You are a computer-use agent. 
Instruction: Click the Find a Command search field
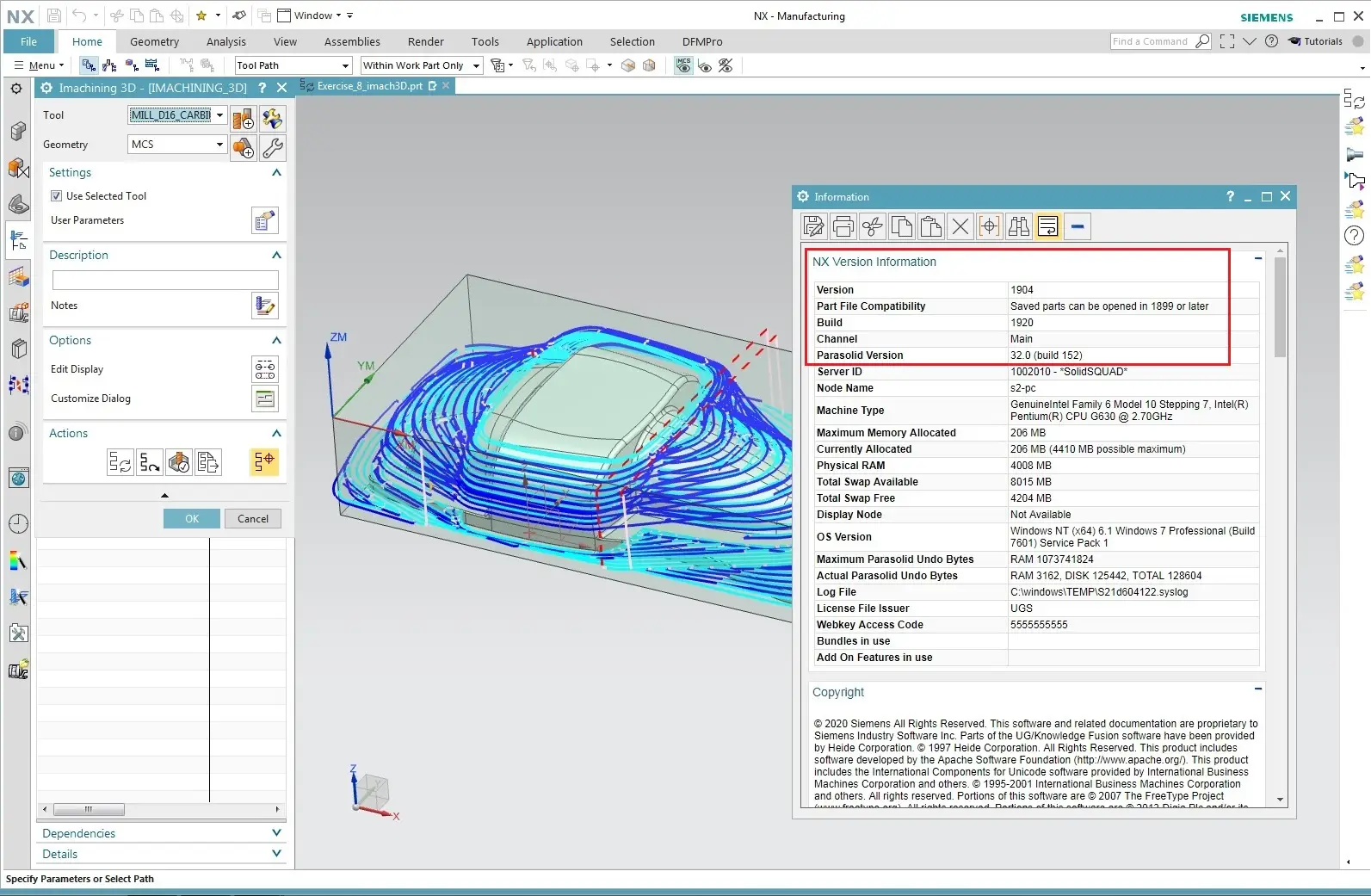point(1160,41)
